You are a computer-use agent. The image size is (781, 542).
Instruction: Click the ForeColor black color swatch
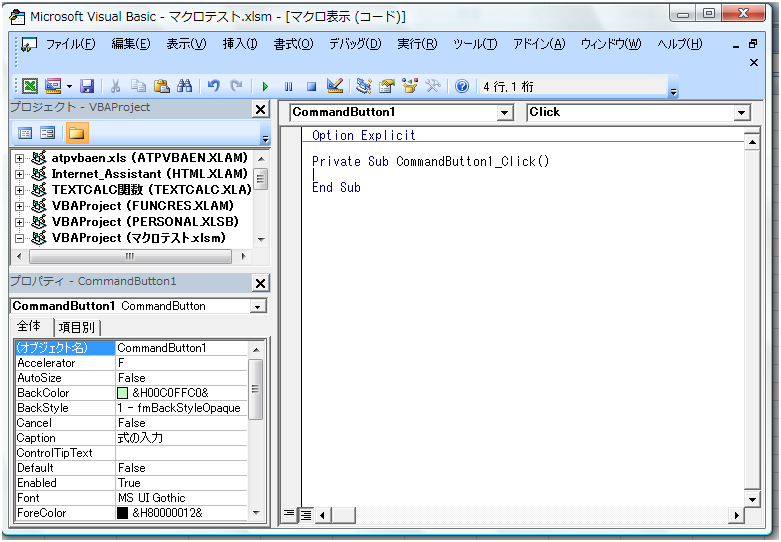[122, 513]
